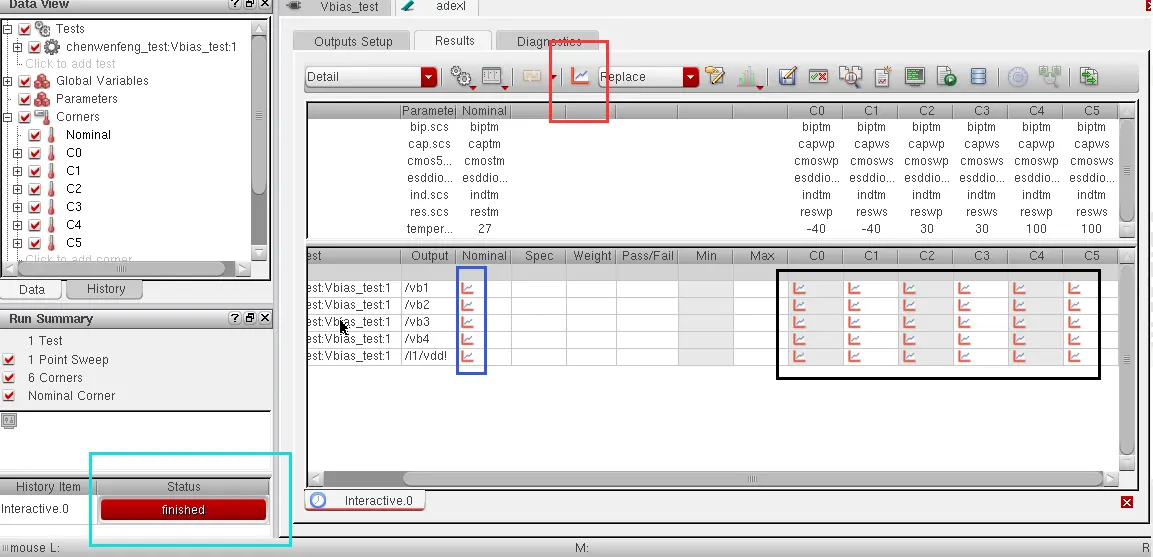Image resolution: width=1153 pixels, height=557 pixels.
Task: Plot /vb2 waveform for corner C4
Action: point(1019,305)
